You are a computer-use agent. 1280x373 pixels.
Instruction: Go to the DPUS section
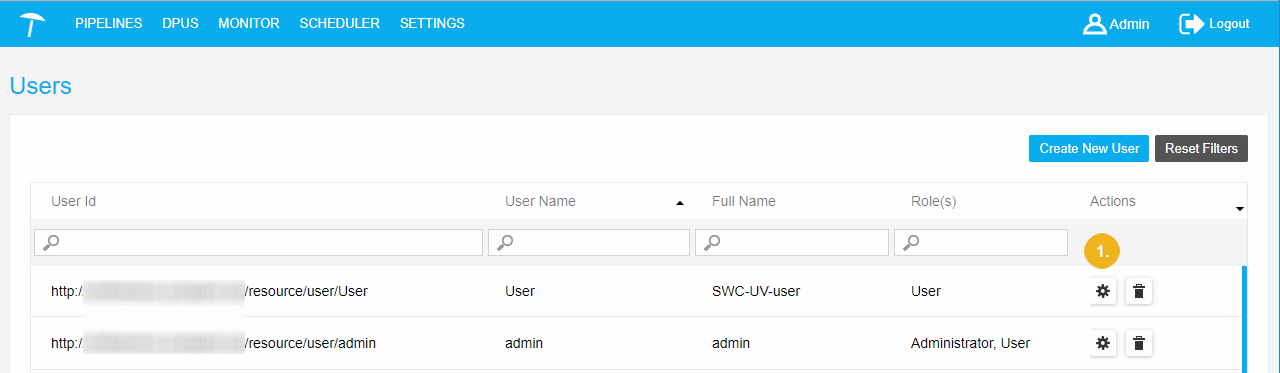[x=180, y=24]
